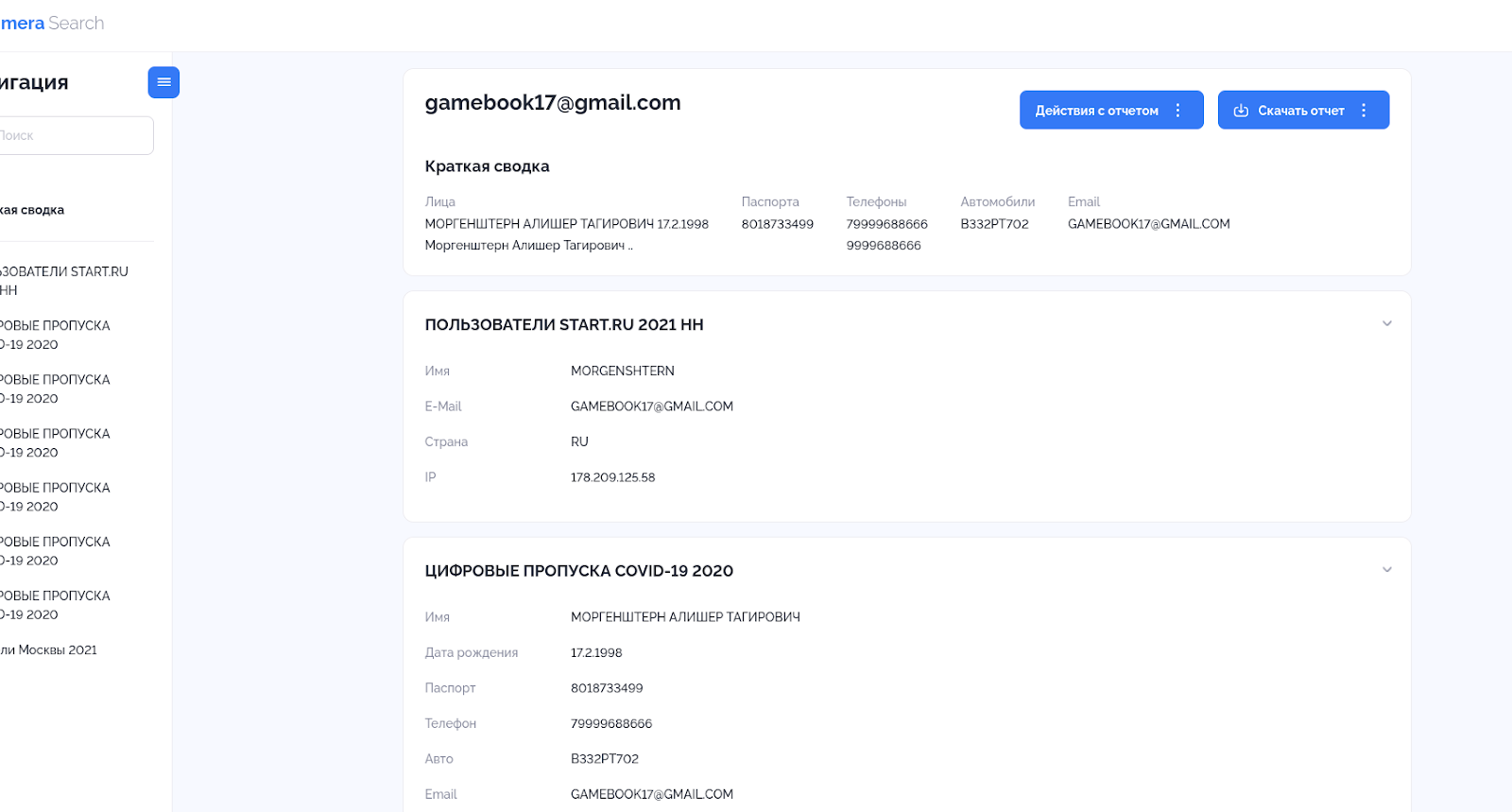This screenshot has height=812, width=1512.
Task: Select the Москвы 2021 sidebar item
Action: tap(49, 649)
